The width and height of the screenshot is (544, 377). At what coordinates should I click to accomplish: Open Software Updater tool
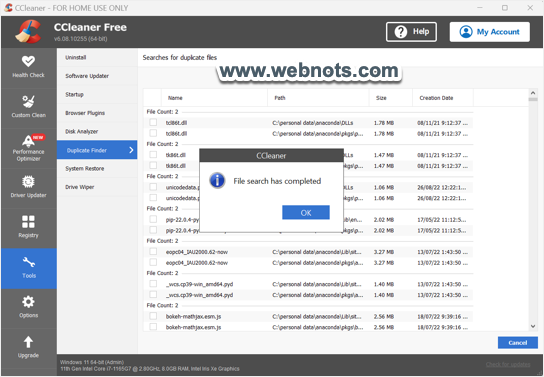pyautogui.click(x=97, y=76)
